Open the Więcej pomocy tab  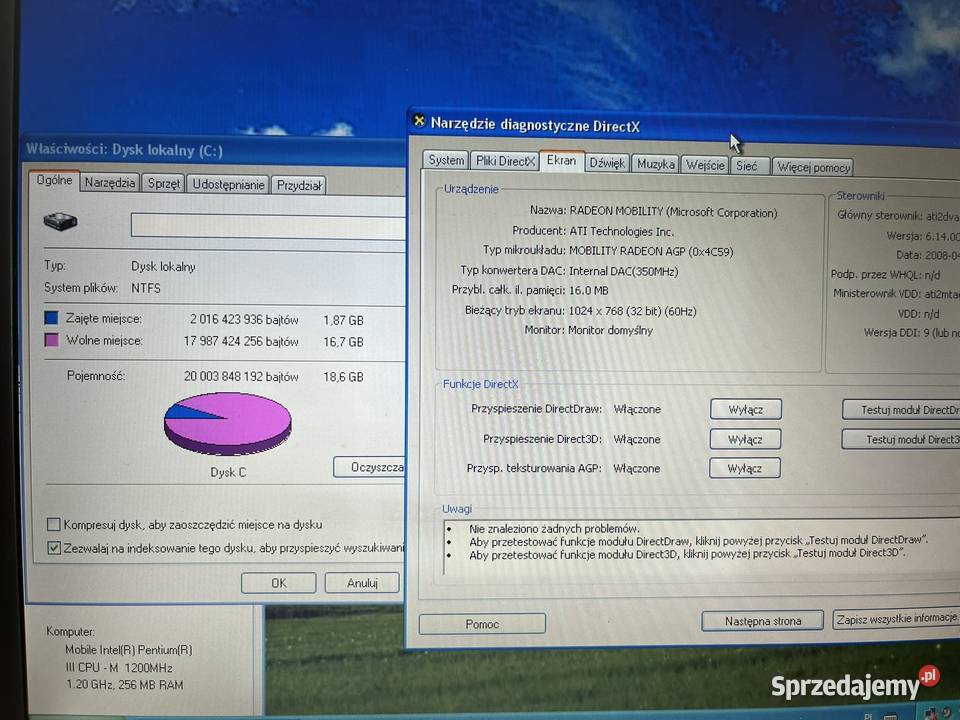click(812, 167)
